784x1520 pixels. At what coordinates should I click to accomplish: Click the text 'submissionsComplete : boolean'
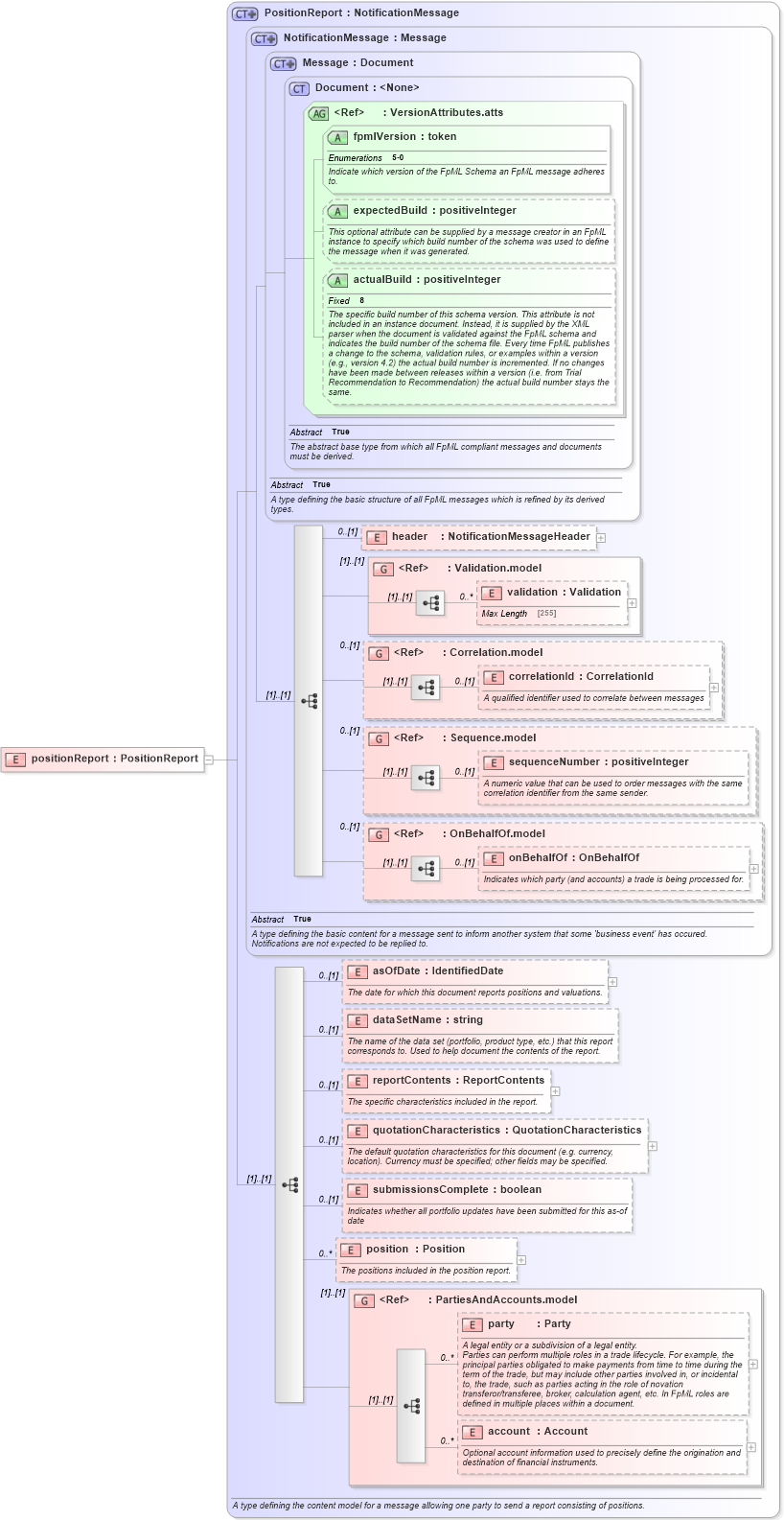pyautogui.click(x=457, y=1190)
